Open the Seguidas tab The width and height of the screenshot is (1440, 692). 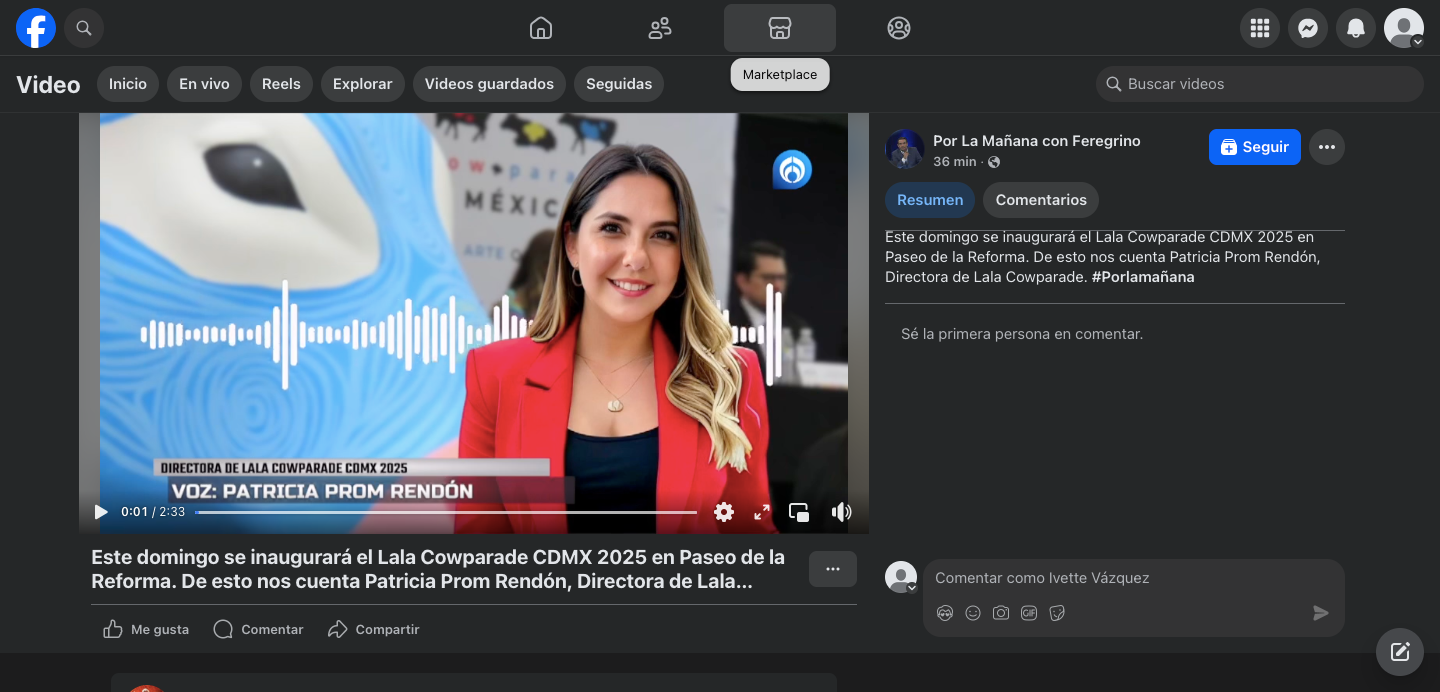click(x=619, y=84)
